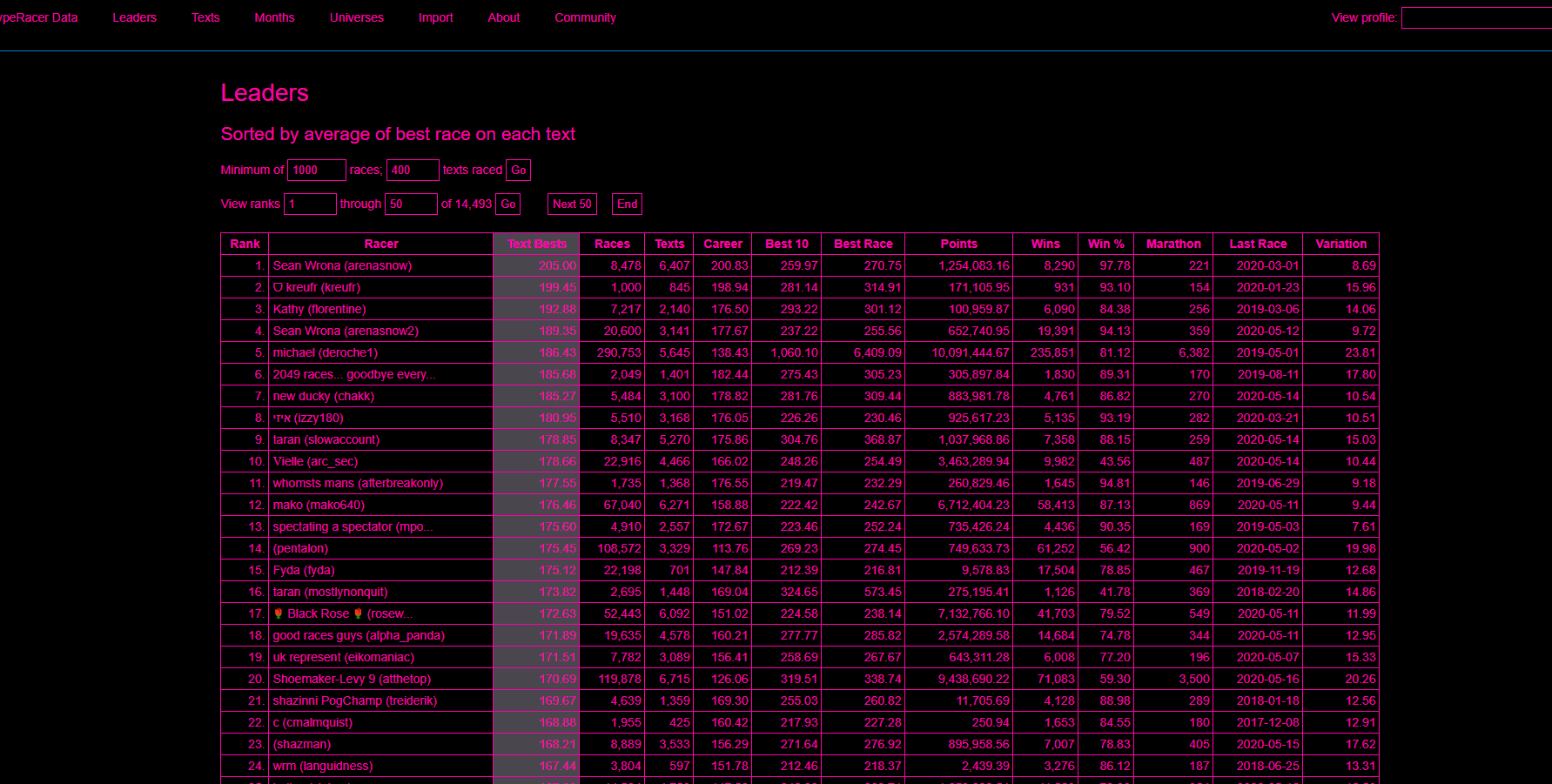Viewport: 1552px width, 784px height.
Task: Click Go beside the rank range inputs
Action: (x=507, y=204)
